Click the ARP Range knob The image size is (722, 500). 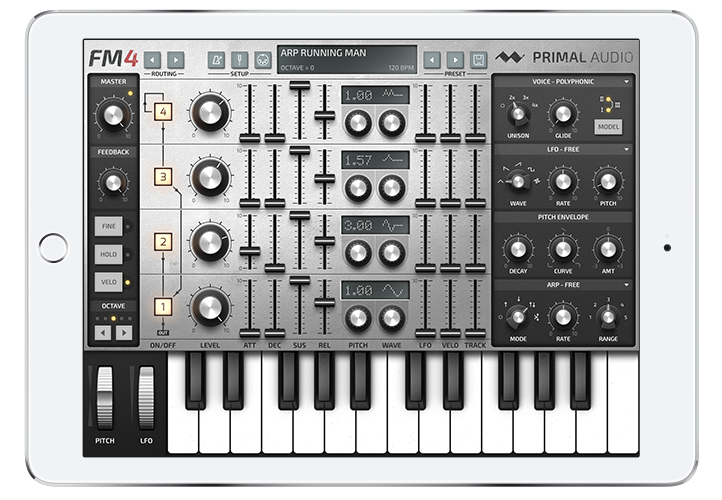pos(608,317)
